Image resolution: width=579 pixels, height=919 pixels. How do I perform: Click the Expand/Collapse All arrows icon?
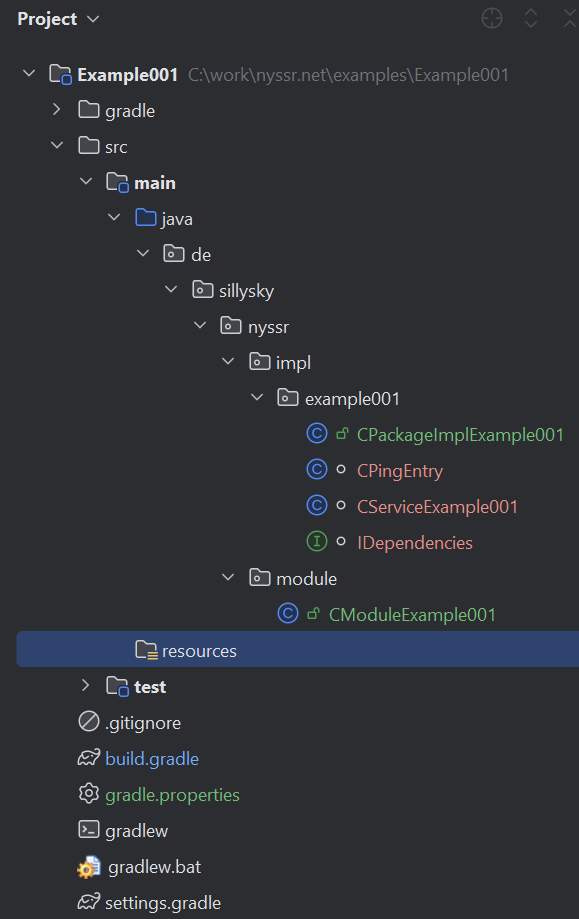[531, 18]
